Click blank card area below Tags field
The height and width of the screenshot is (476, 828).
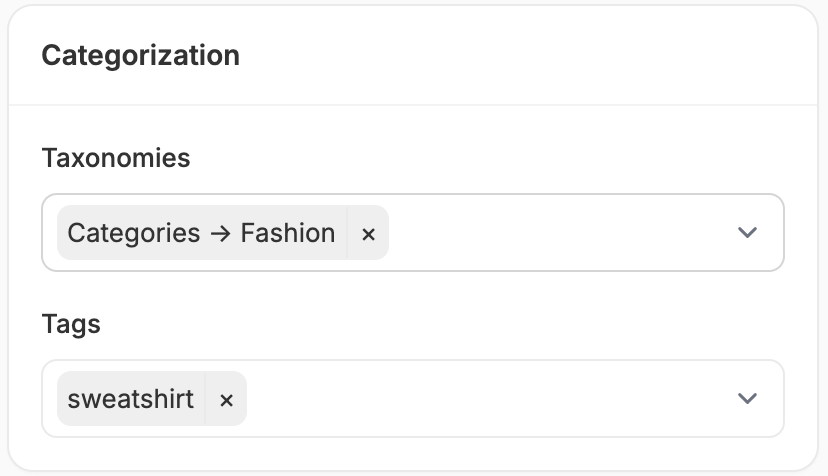tap(413, 453)
